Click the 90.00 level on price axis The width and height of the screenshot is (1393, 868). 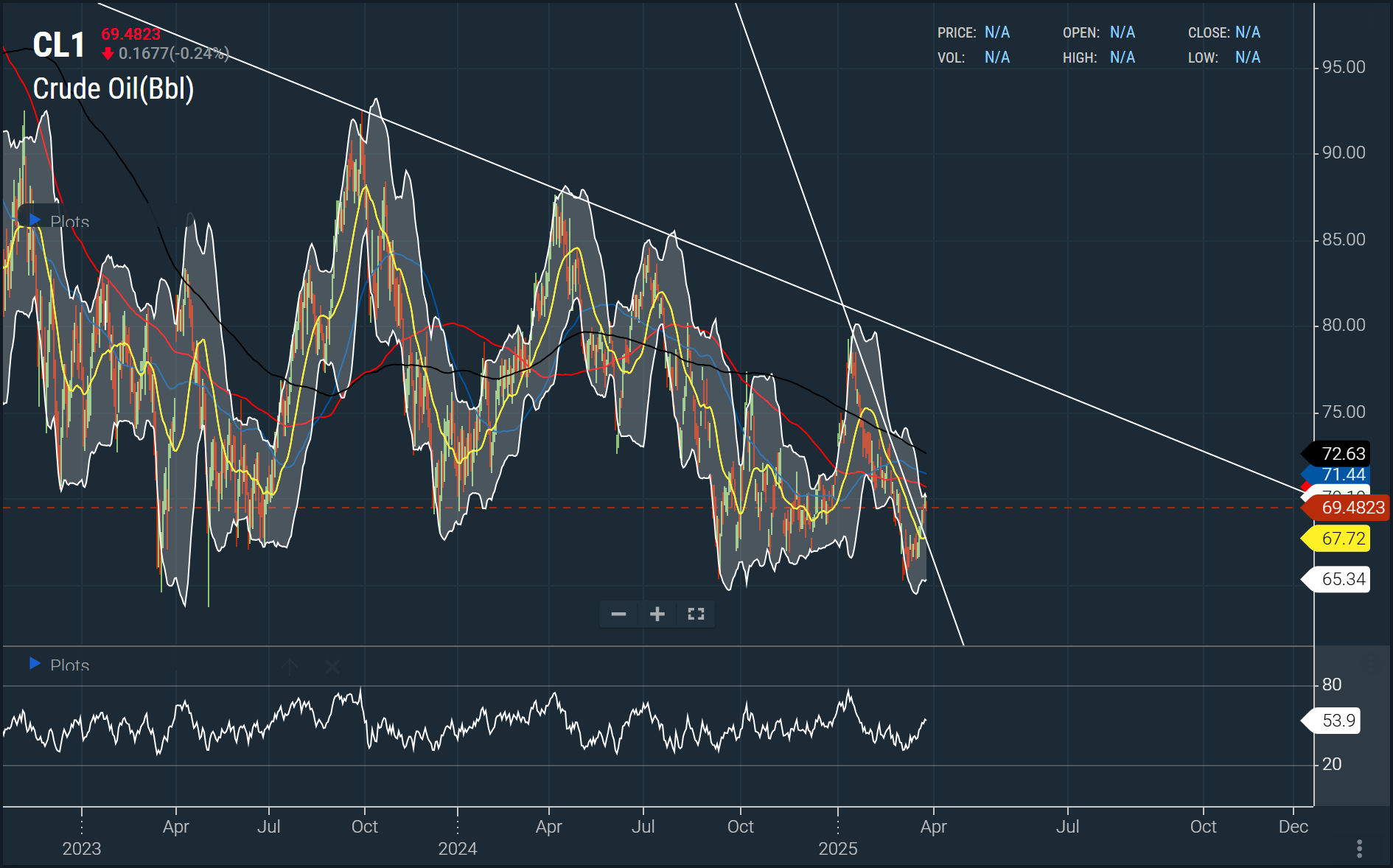click(1343, 153)
